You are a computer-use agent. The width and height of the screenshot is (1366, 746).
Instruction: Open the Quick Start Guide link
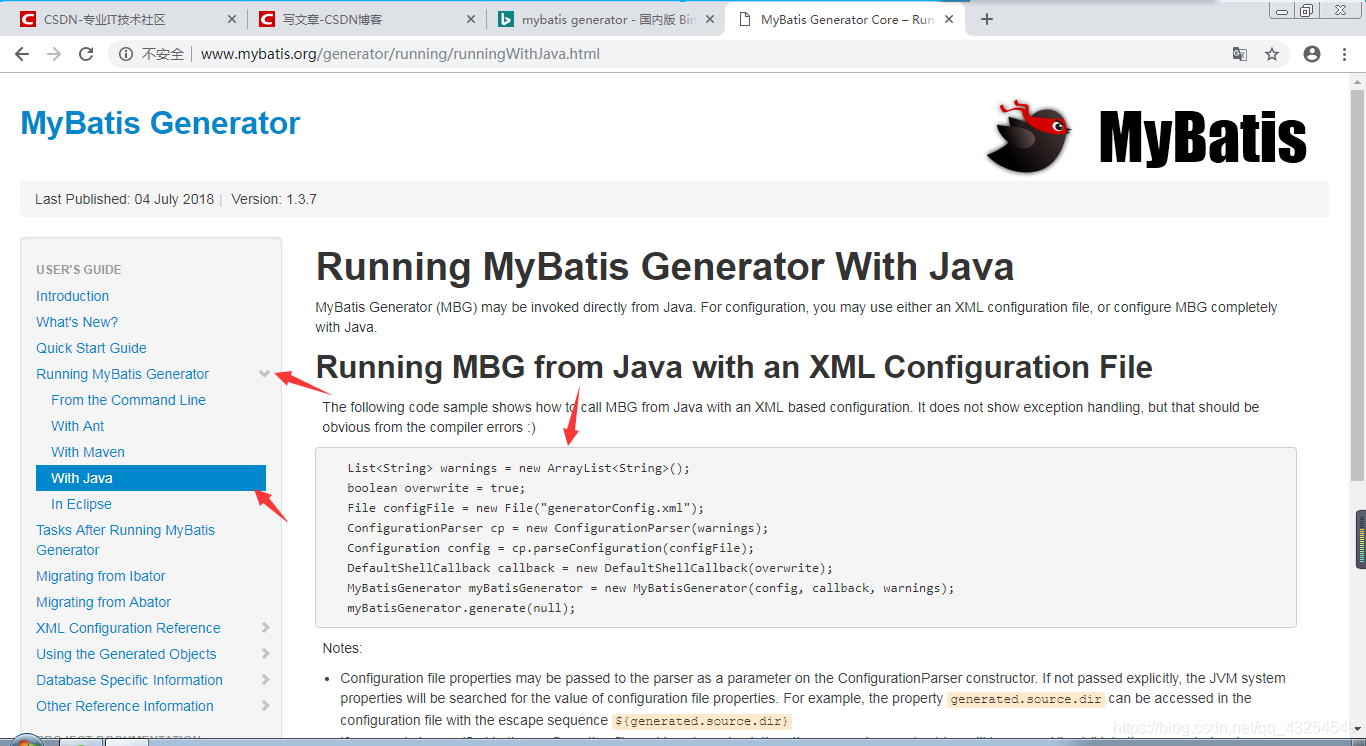(91, 348)
